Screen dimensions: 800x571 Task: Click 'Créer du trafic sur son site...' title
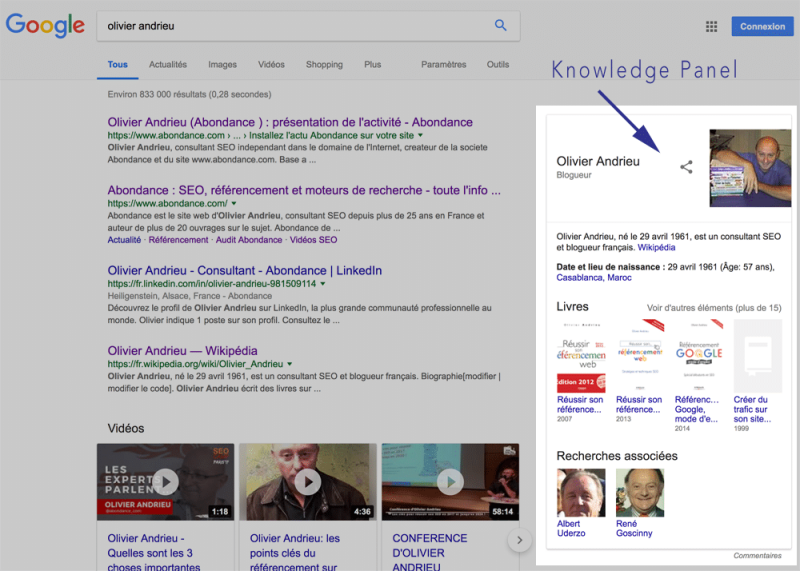click(752, 409)
